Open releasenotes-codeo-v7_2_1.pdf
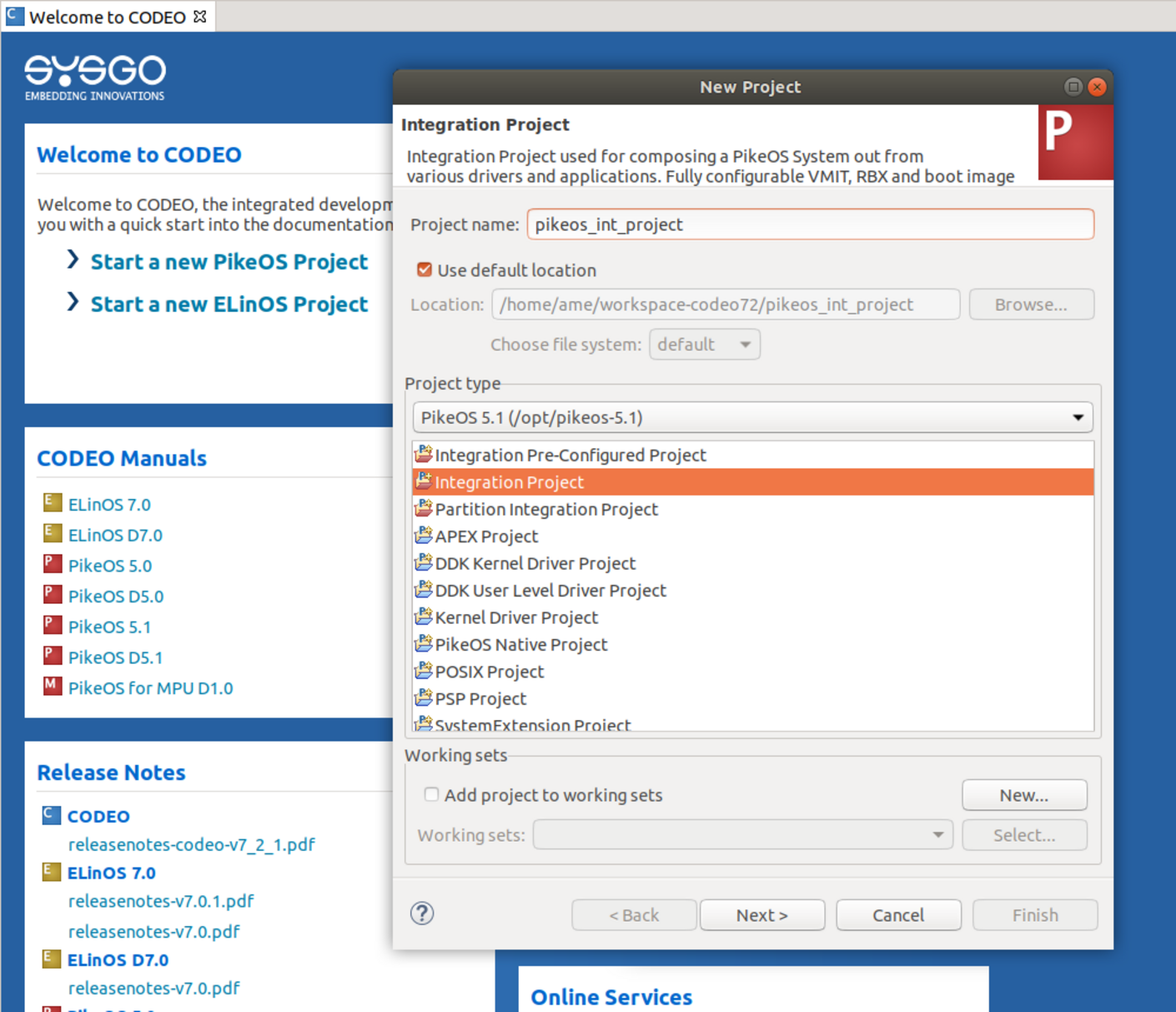The image size is (1176, 1012). (x=191, y=844)
